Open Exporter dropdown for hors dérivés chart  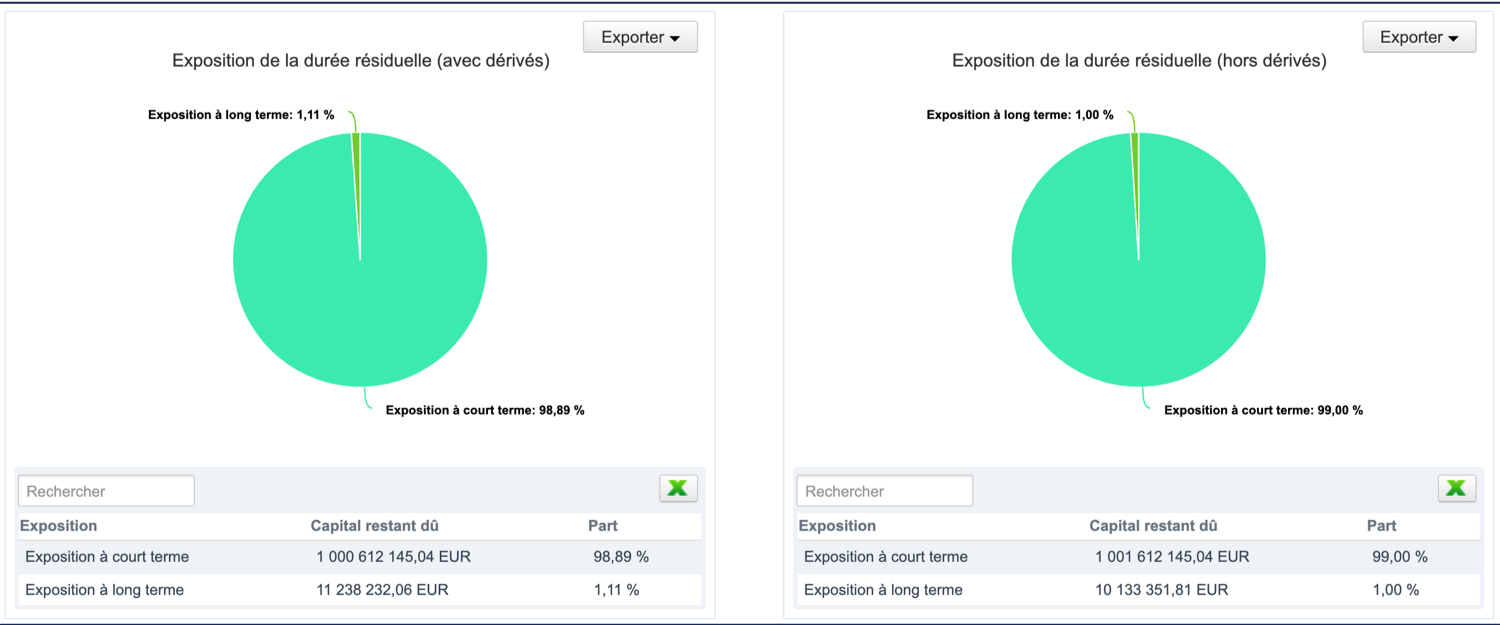click(1419, 38)
